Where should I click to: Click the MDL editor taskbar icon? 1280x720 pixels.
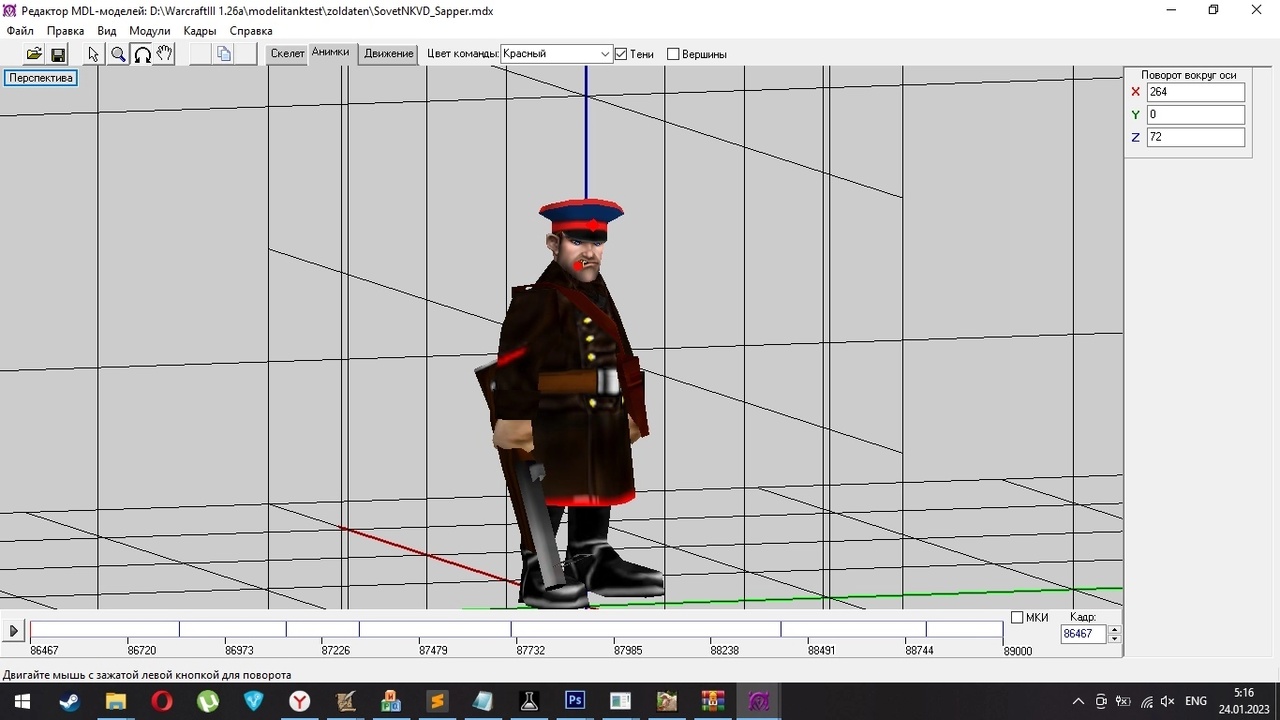pyautogui.click(x=759, y=701)
